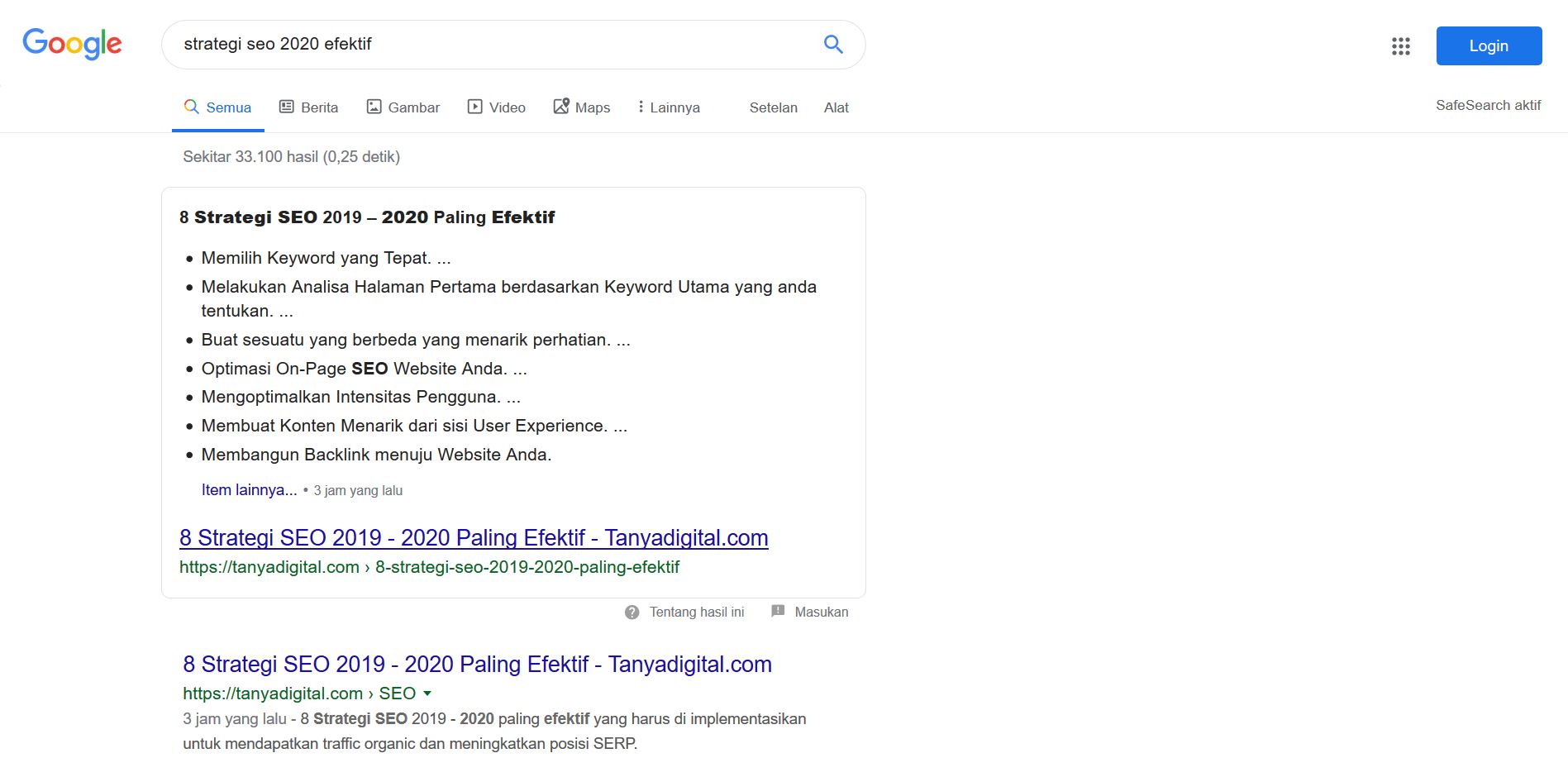
Task: Click the Sekitar 33.100 hasil text
Action: tap(291, 157)
